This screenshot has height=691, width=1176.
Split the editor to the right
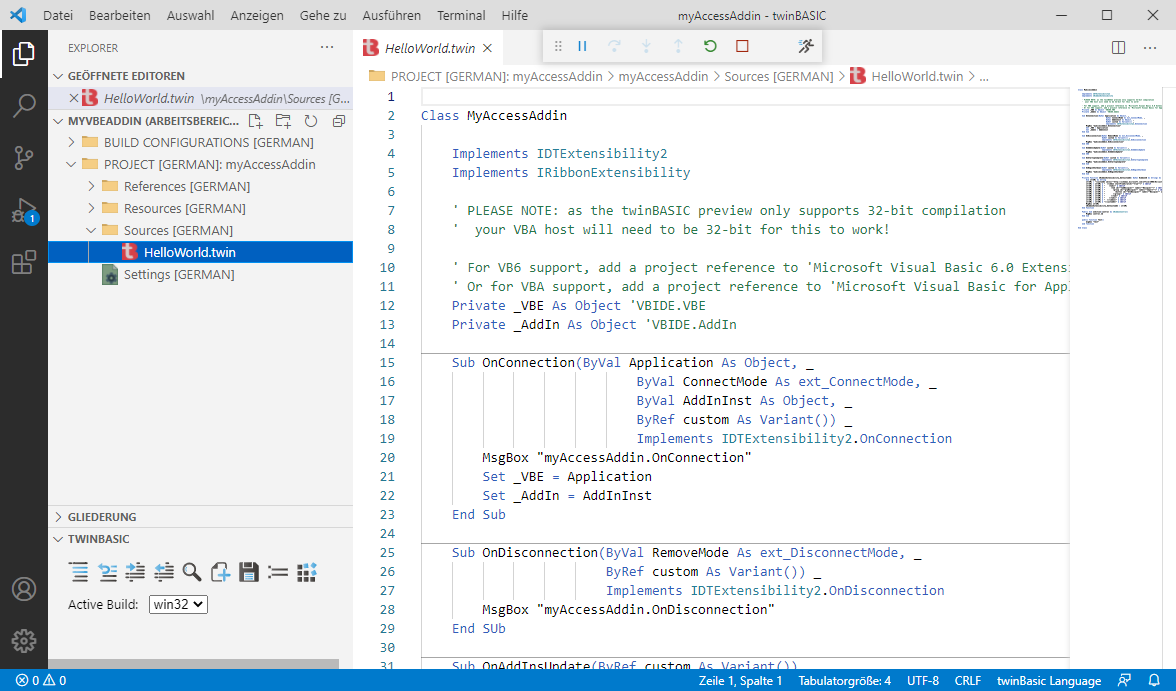click(x=1119, y=48)
